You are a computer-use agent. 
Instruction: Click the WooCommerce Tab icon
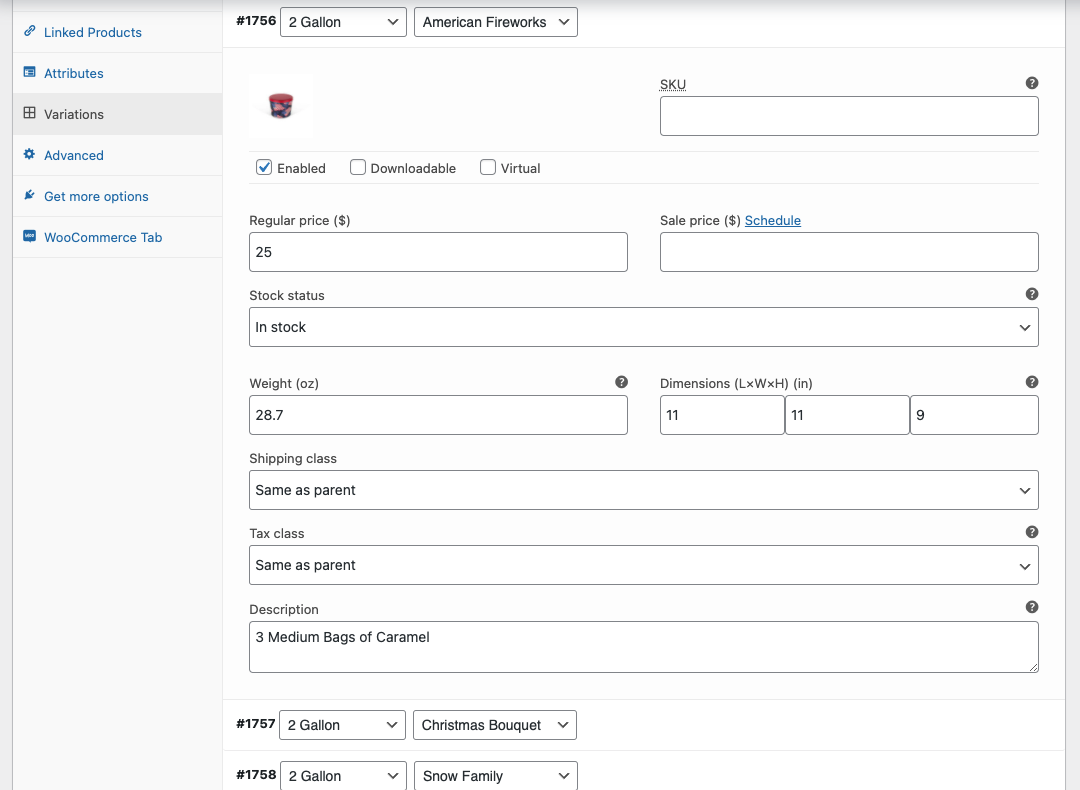coord(30,236)
